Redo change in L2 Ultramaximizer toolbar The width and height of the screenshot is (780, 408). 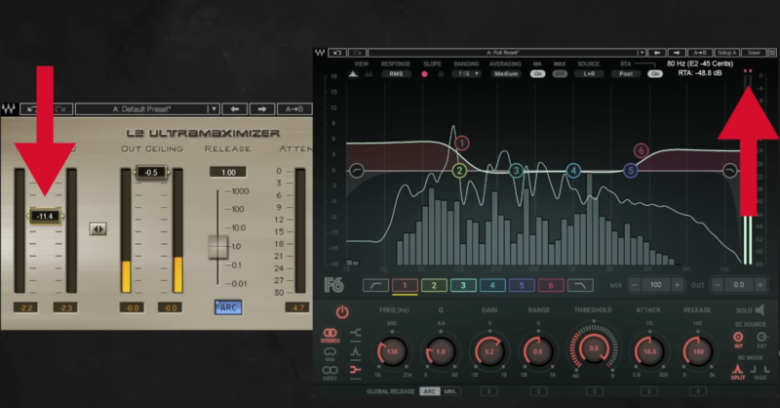[60, 109]
